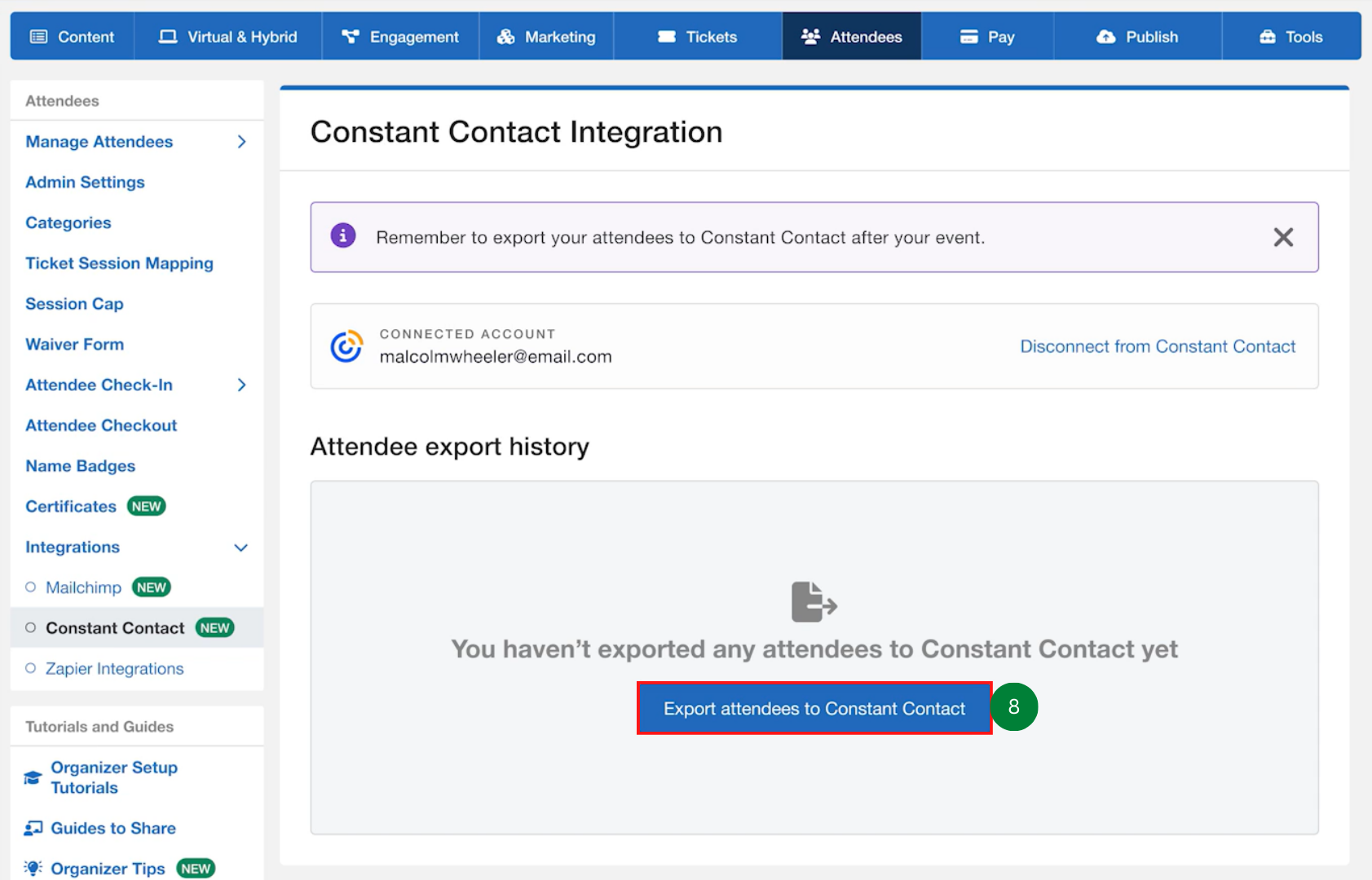Screen dimensions: 1372x880
Task: Click the Constant Contact logo icon
Action: [346, 346]
